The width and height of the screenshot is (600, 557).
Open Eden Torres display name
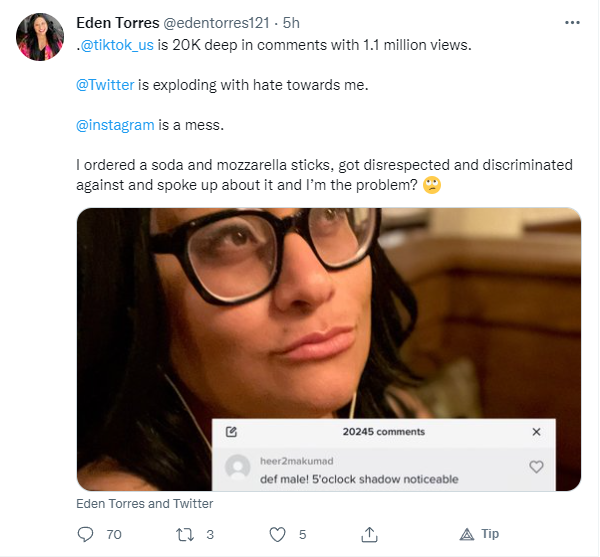tap(118, 23)
